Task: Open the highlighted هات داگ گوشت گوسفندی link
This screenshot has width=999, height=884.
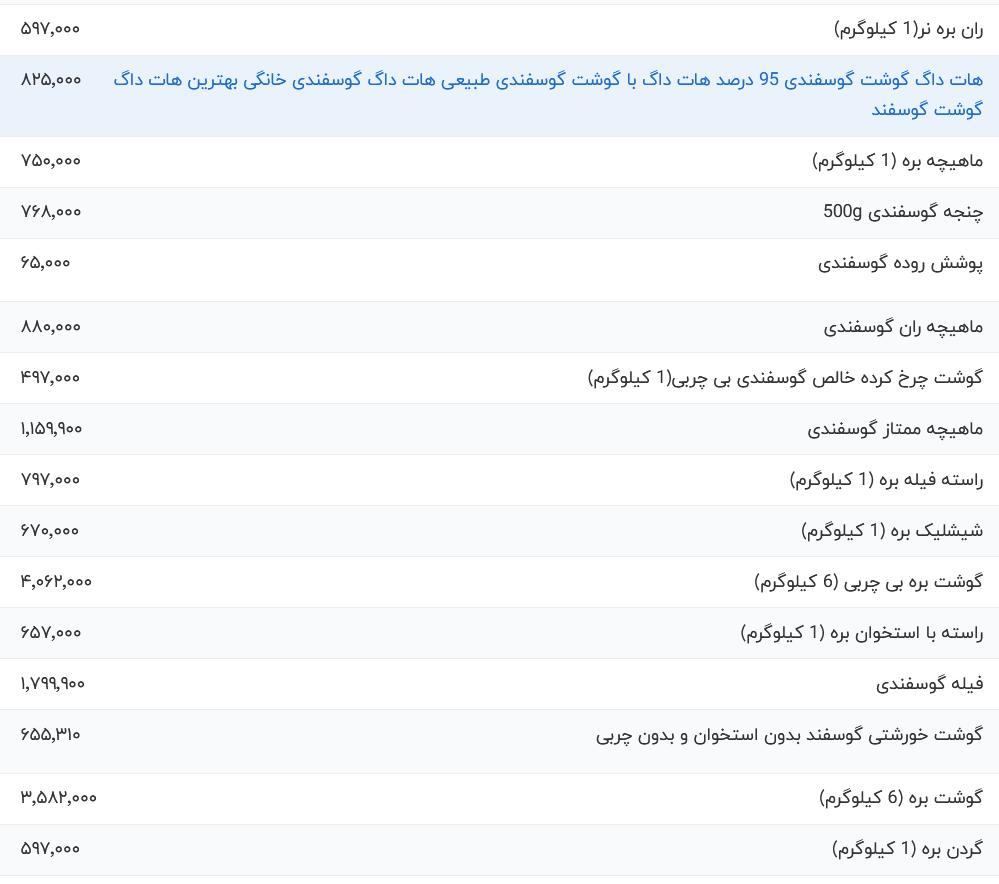Action: click(548, 94)
